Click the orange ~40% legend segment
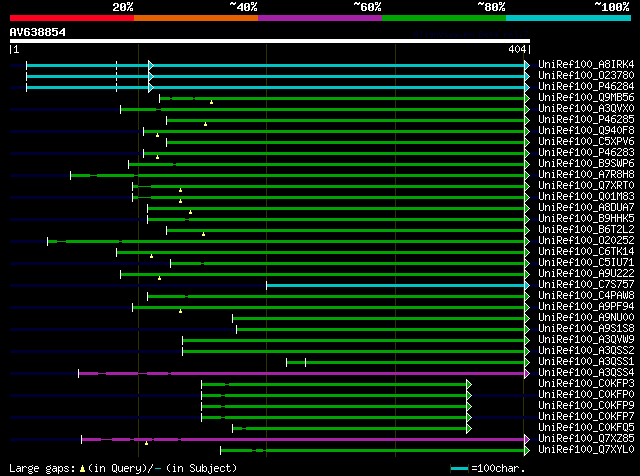Image resolution: width=640 pixels, height=476 pixels. click(x=196, y=18)
